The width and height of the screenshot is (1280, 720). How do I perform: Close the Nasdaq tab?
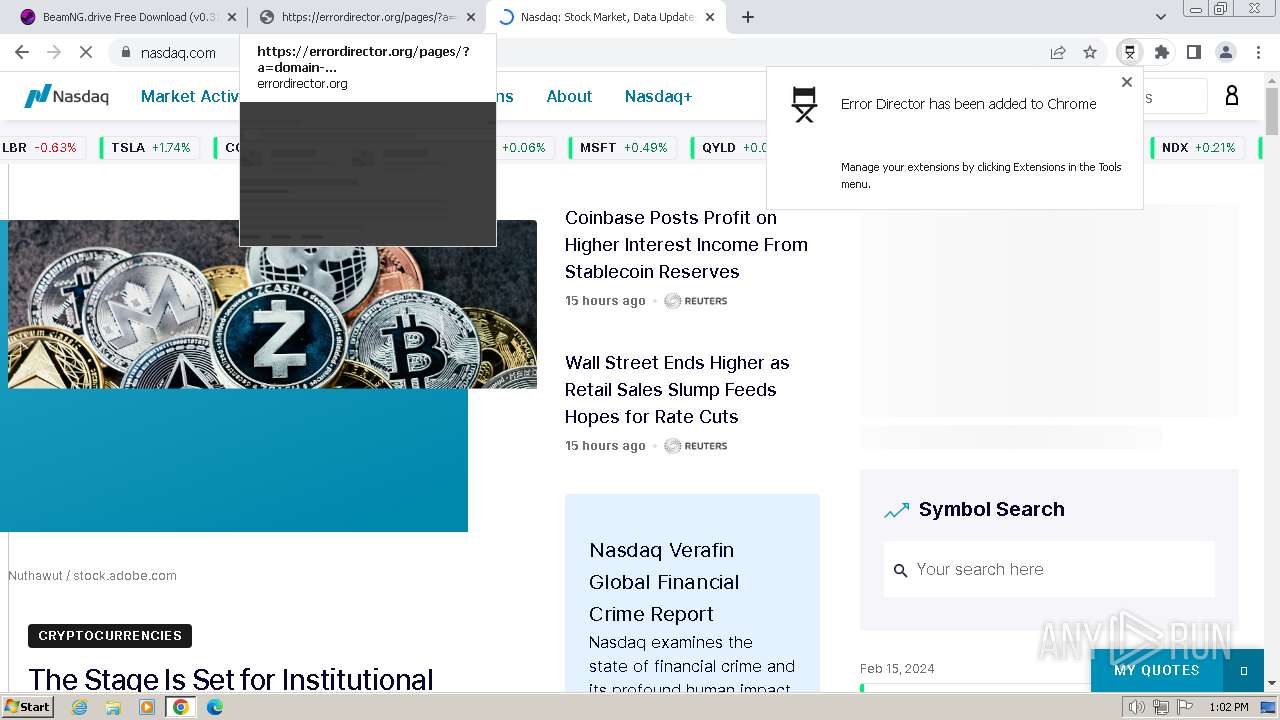[710, 17]
